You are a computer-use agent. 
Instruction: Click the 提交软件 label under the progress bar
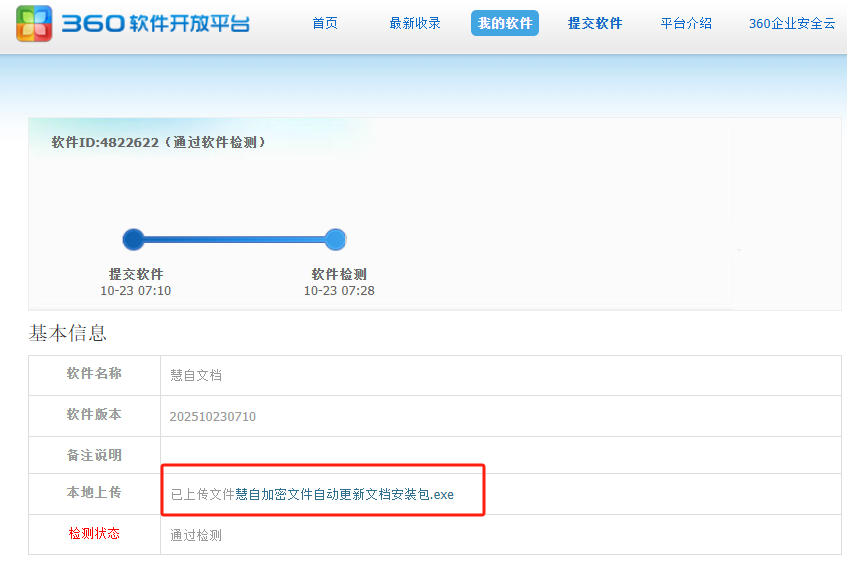click(x=136, y=274)
